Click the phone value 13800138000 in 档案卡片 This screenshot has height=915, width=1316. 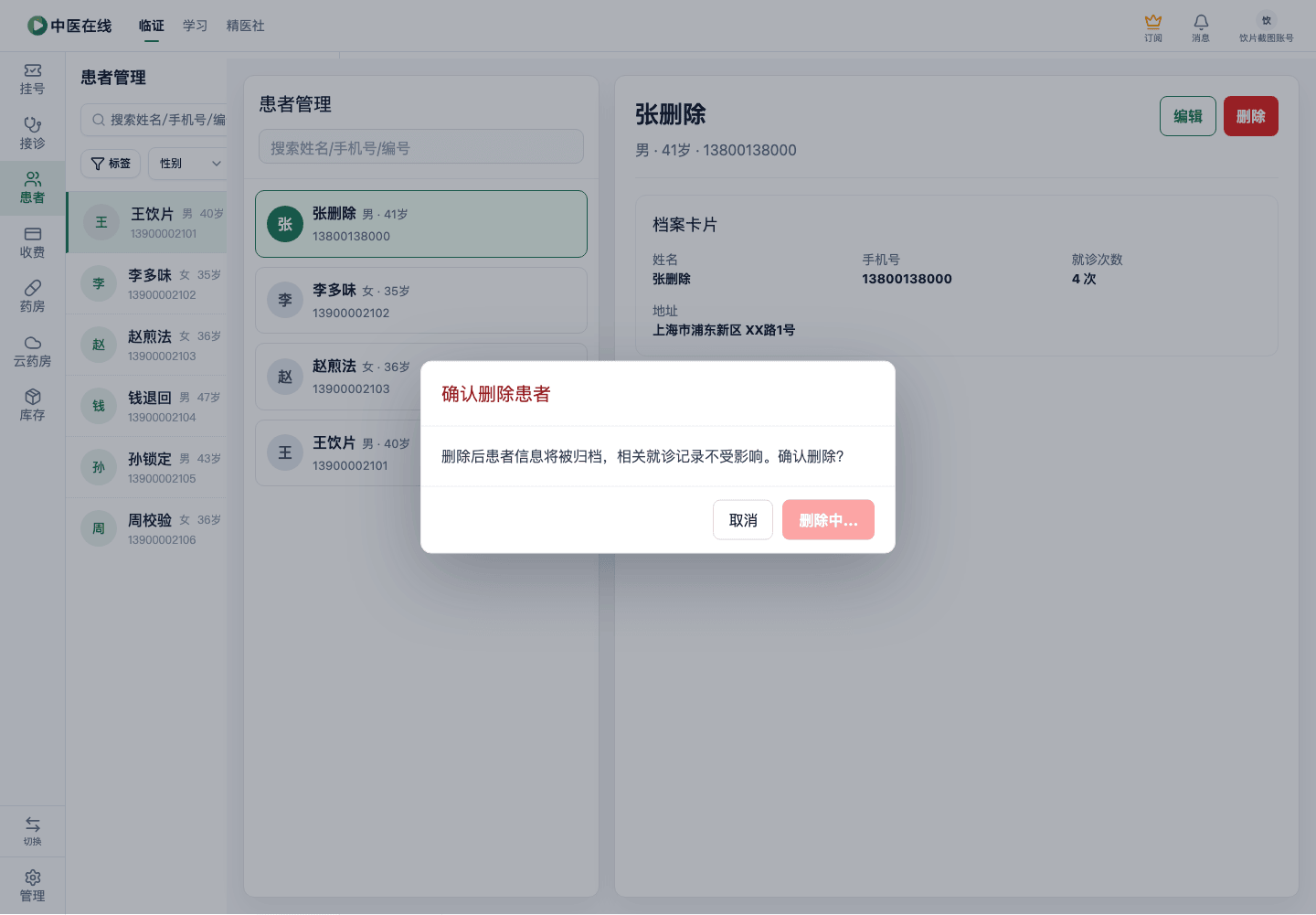pyautogui.click(x=907, y=279)
